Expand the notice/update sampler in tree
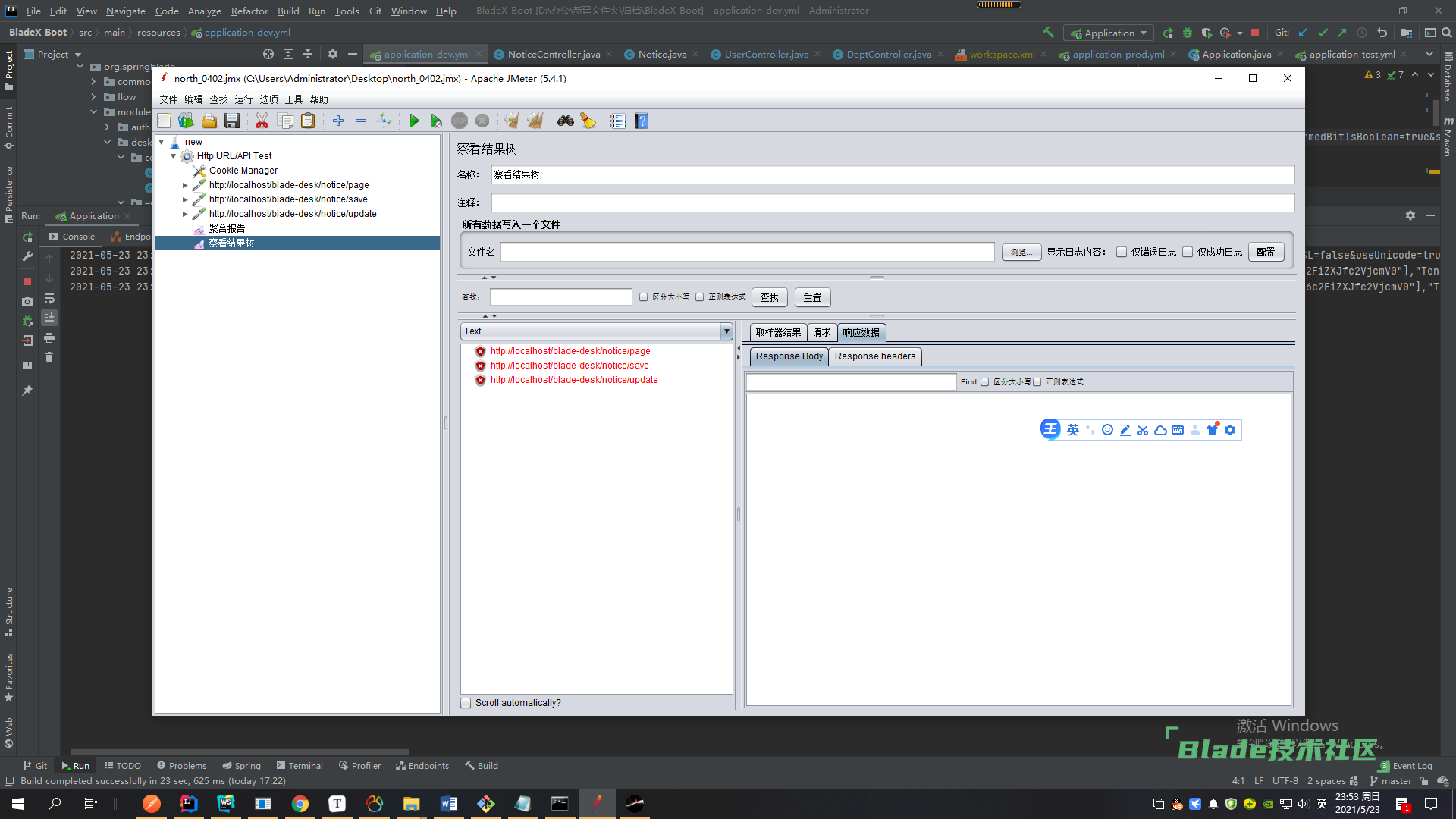This screenshot has width=1456, height=819. [185, 214]
